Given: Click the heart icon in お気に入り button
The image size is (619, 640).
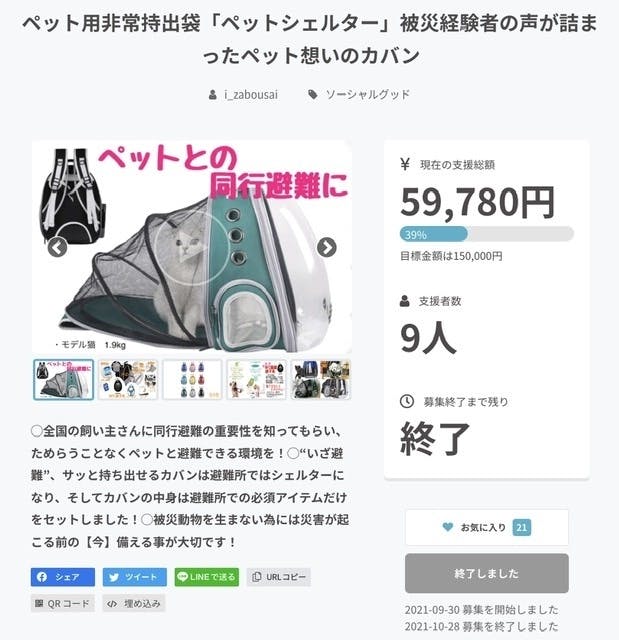Looking at the screenshot, I should point(448,527).
